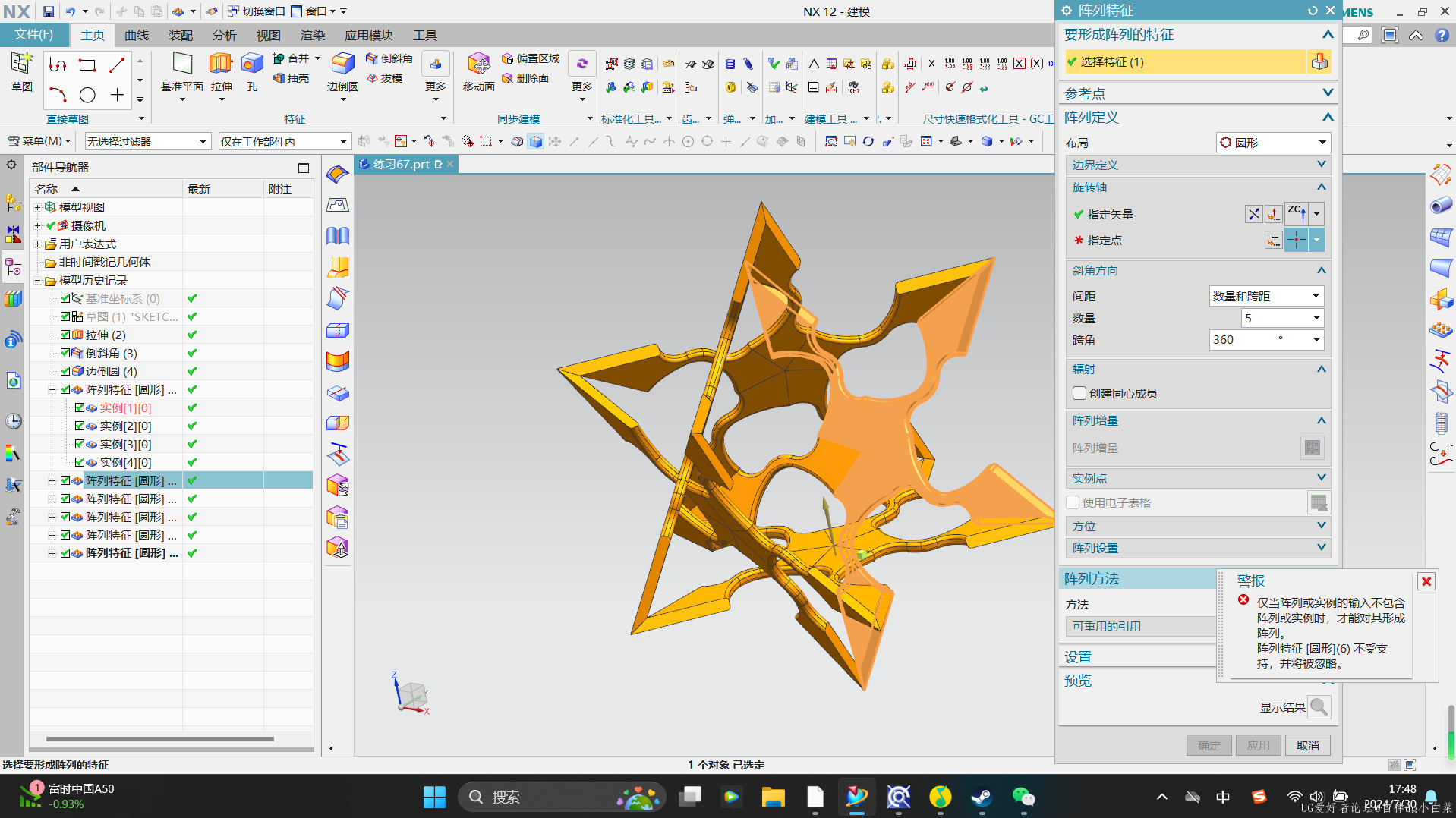Image resolution: width=1456 pixels, height=818 pixels.
Task: Toggle checkbox of 实例[4][0]
Action: coord(80,462)
